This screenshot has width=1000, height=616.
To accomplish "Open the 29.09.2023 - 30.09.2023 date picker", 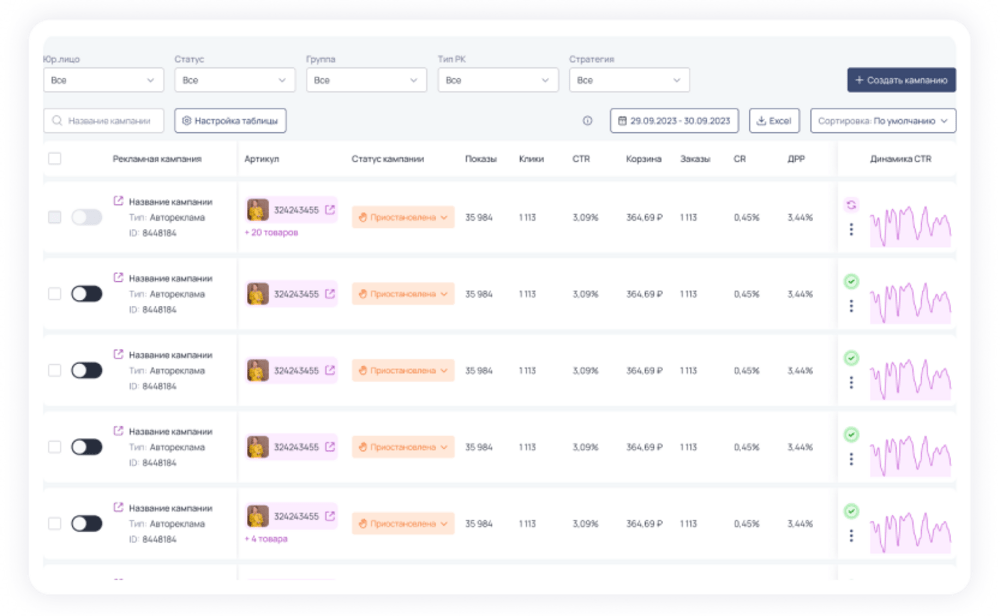I will pyautogui.click(x=674, y=121).
